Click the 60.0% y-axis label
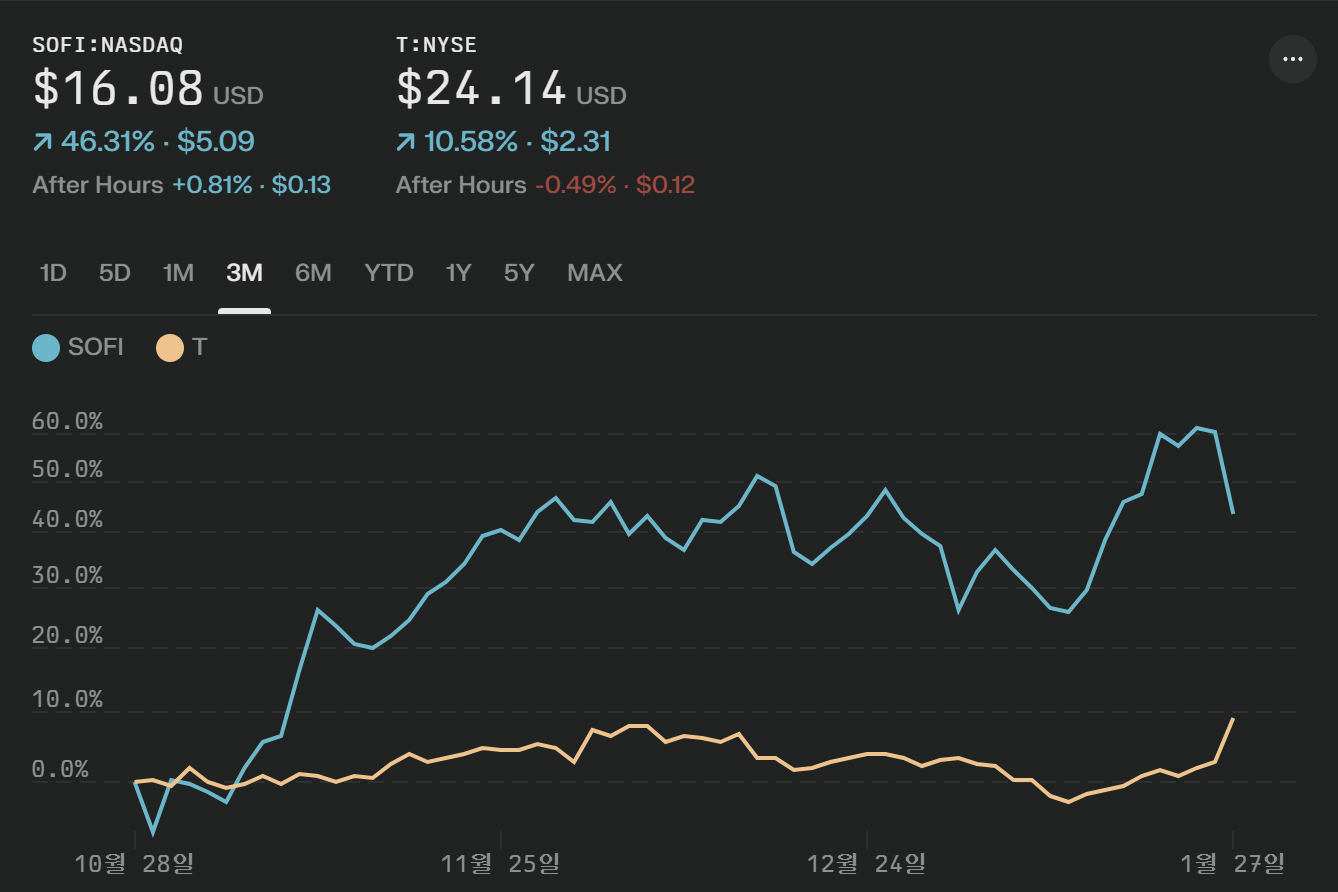Image resolution: width=1338 pixels, height=892 pixels. [x=68, y=422]
